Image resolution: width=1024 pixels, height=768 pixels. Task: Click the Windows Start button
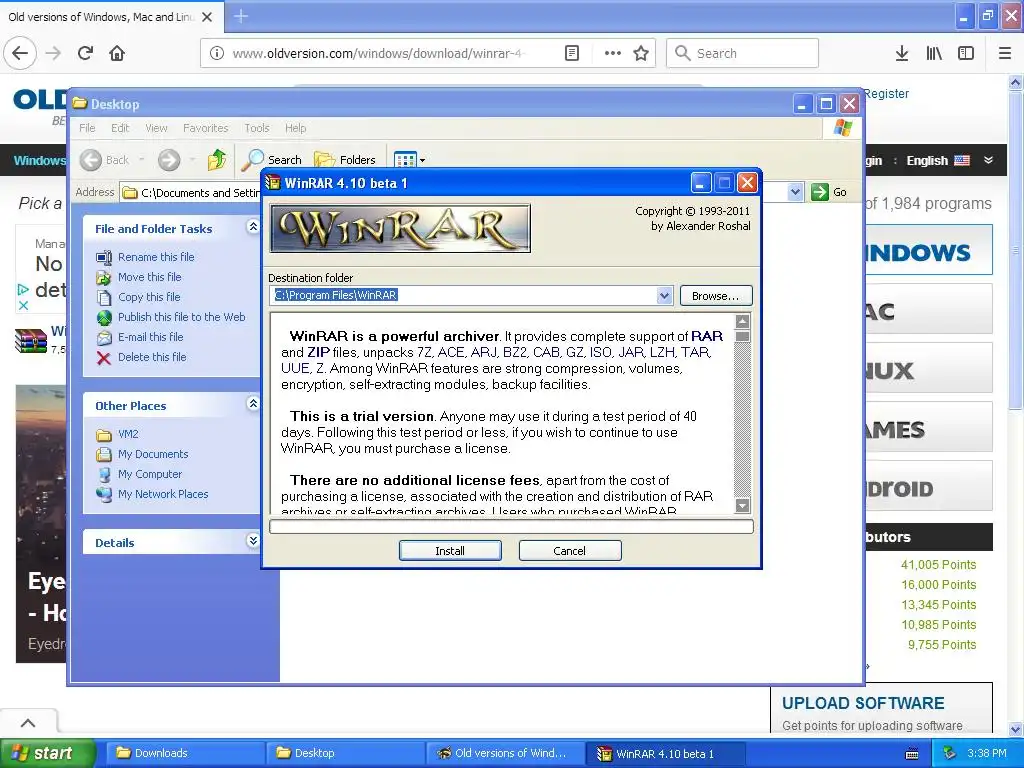pyautogui.click(x=47, y=753)
